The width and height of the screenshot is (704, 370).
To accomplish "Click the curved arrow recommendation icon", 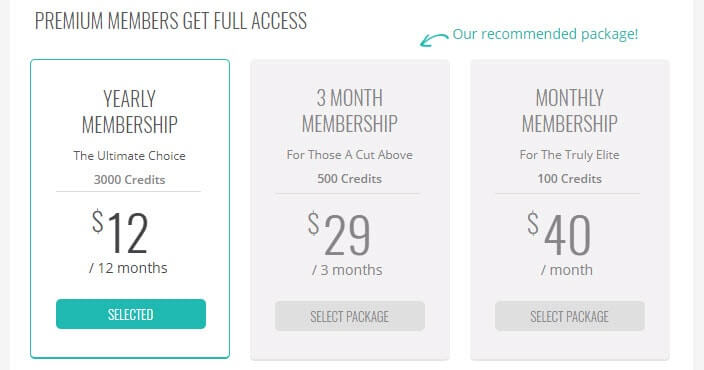I will (434, 40).
